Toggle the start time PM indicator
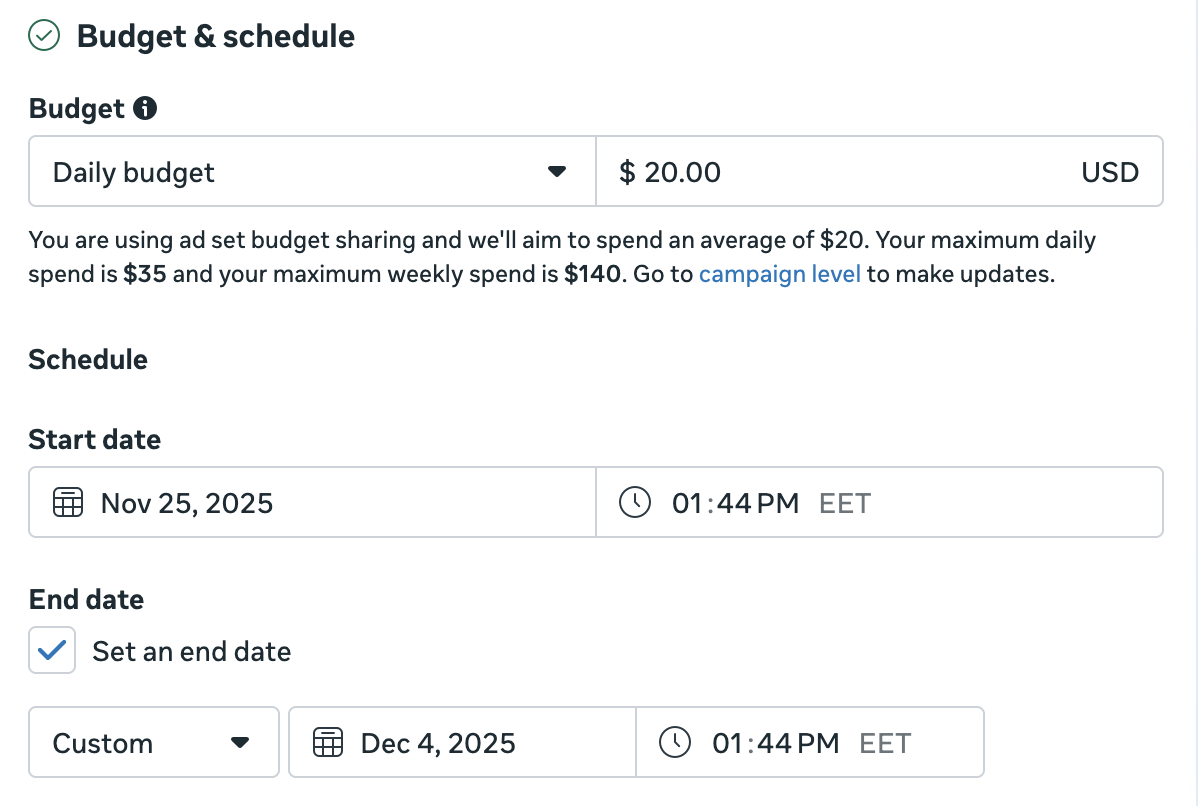 tap(778, 502)
